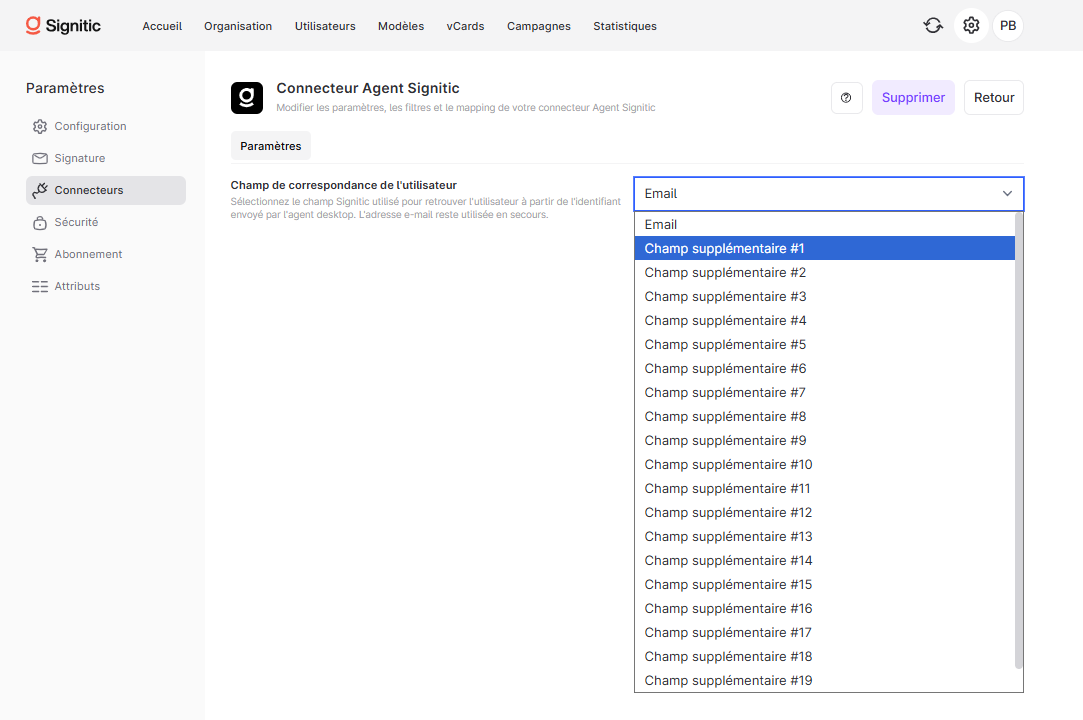The image size is (1083, 720).
Task: Open Attributs in settings sidebar
Action: [x=106, y=286]
